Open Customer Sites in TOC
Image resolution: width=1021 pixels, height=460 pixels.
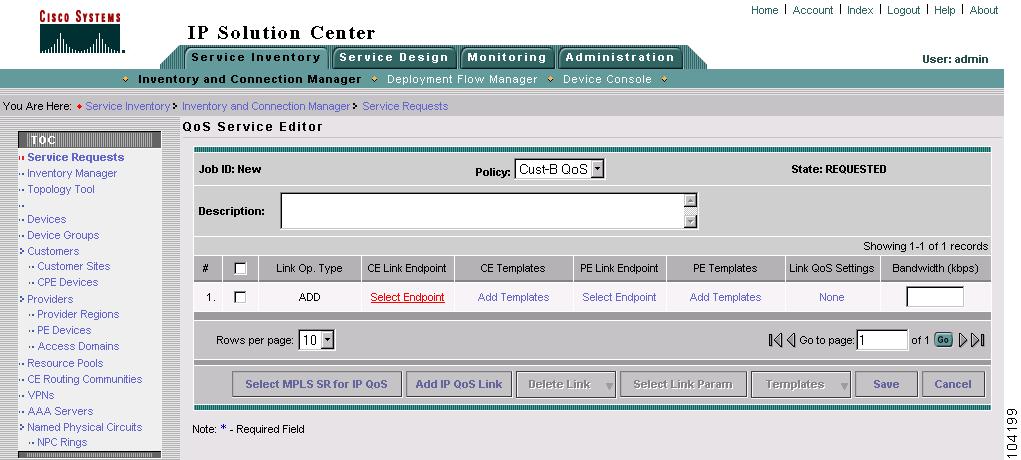click(74, 266)
